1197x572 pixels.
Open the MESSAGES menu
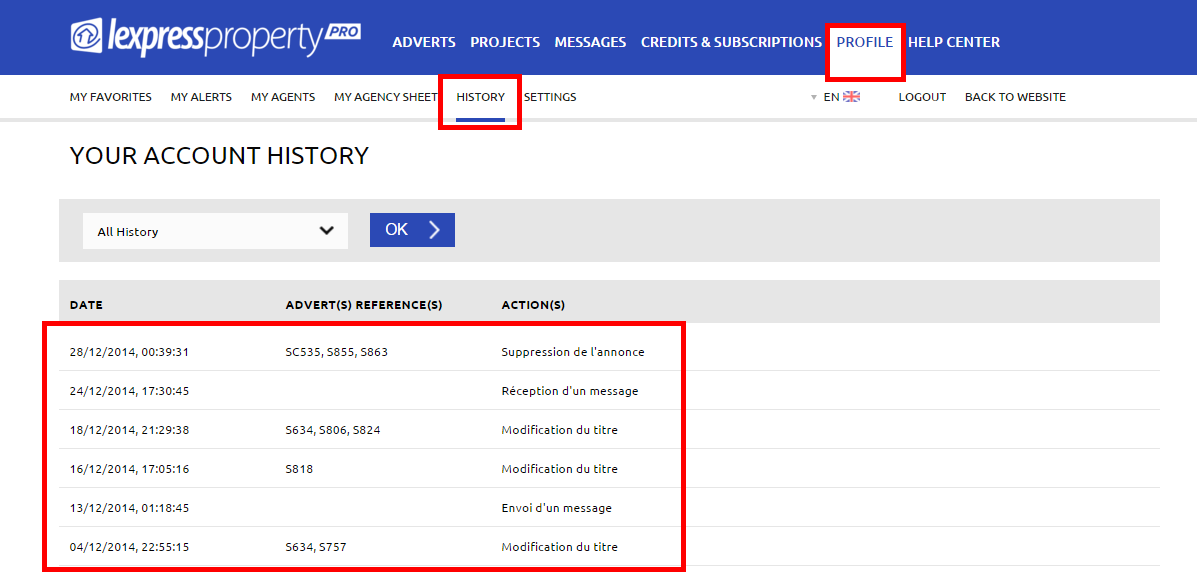coord(590,42)
